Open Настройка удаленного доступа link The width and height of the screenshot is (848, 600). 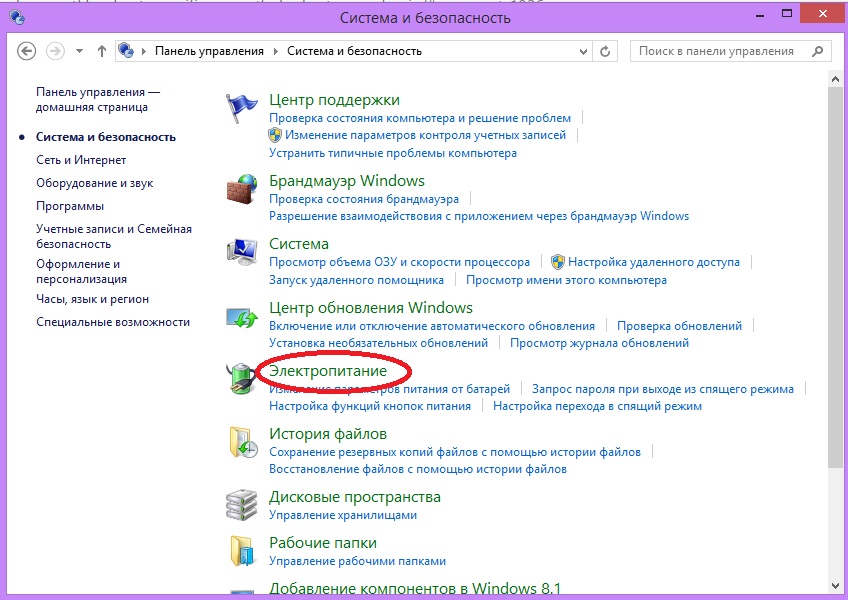coord(653,262)
